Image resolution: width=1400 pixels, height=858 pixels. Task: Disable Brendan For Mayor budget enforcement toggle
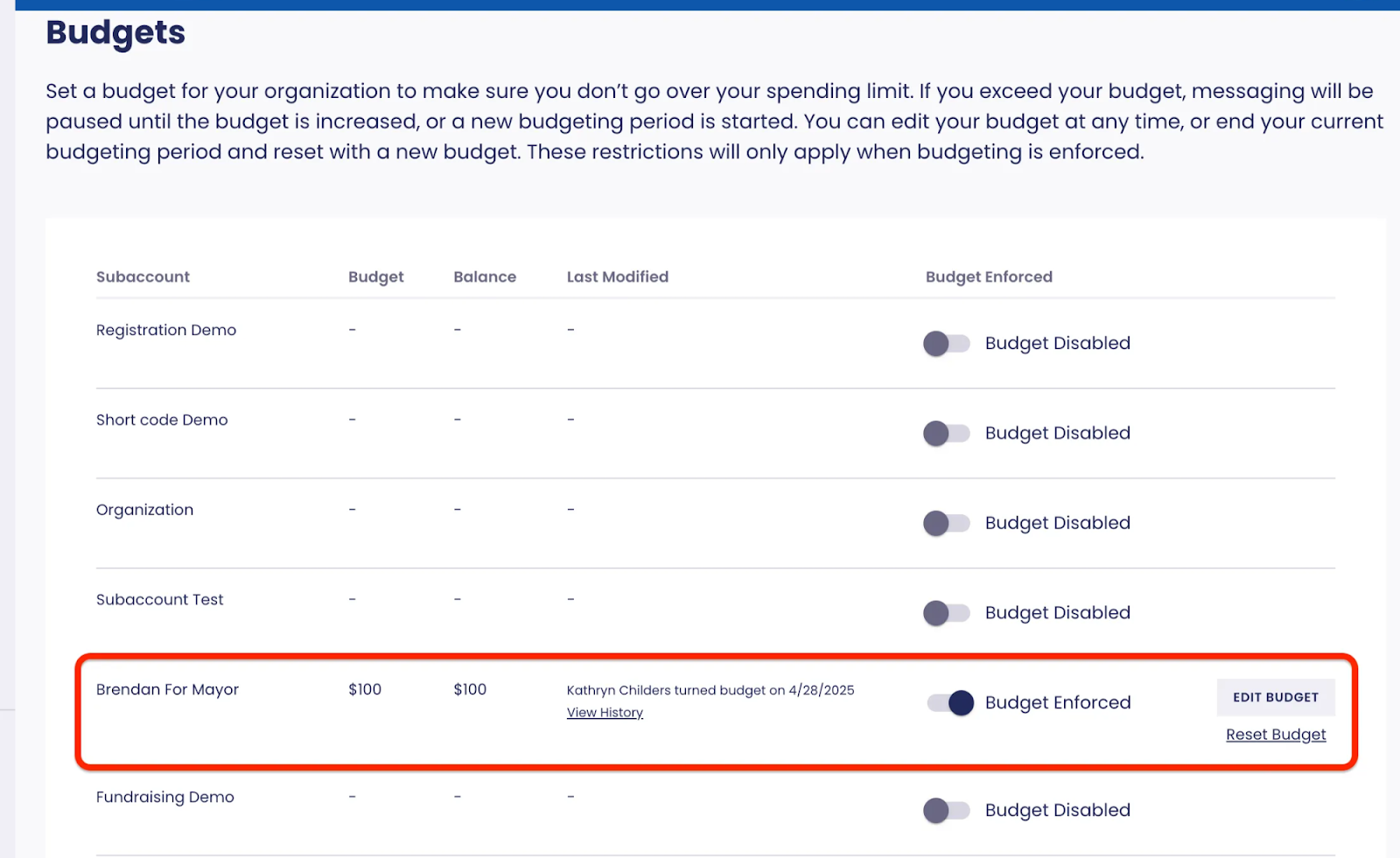(951, 703)
